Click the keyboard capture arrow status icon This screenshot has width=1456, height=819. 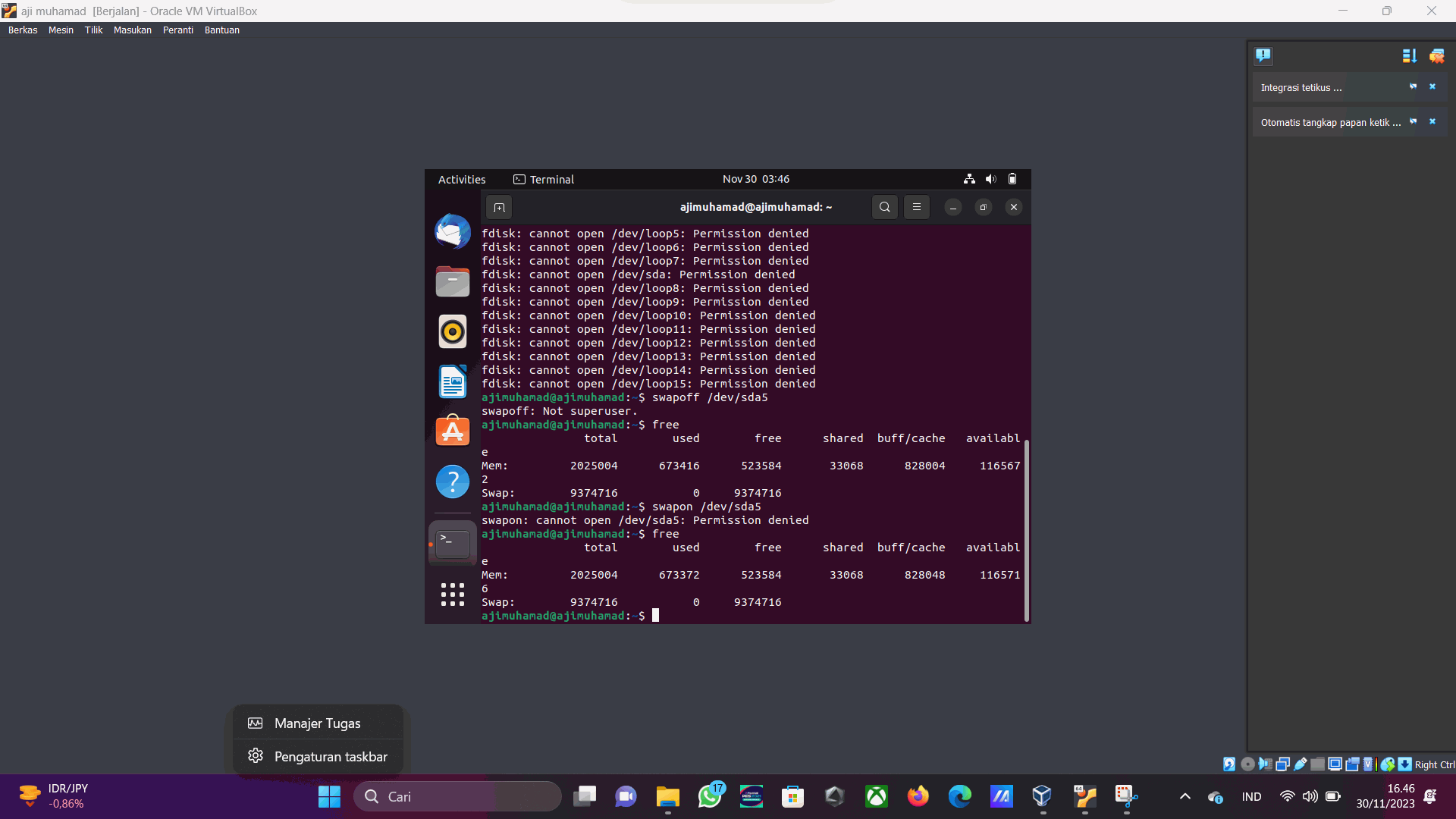[1404, 764]
